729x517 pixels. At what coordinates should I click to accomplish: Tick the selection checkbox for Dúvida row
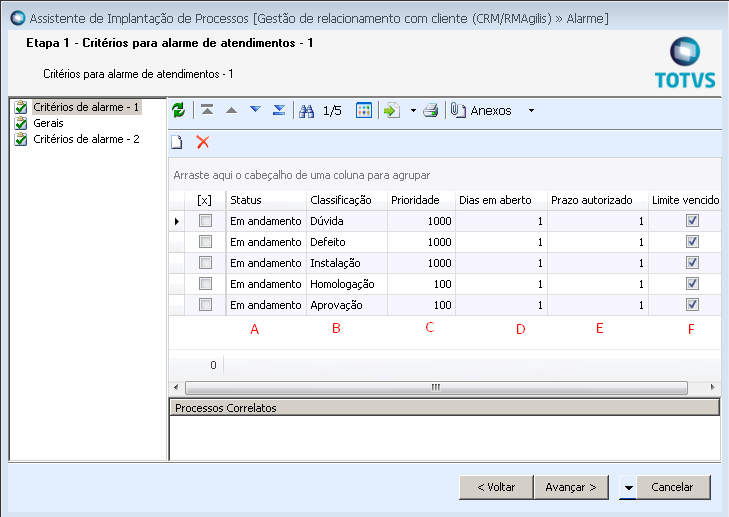pos(205,220)
